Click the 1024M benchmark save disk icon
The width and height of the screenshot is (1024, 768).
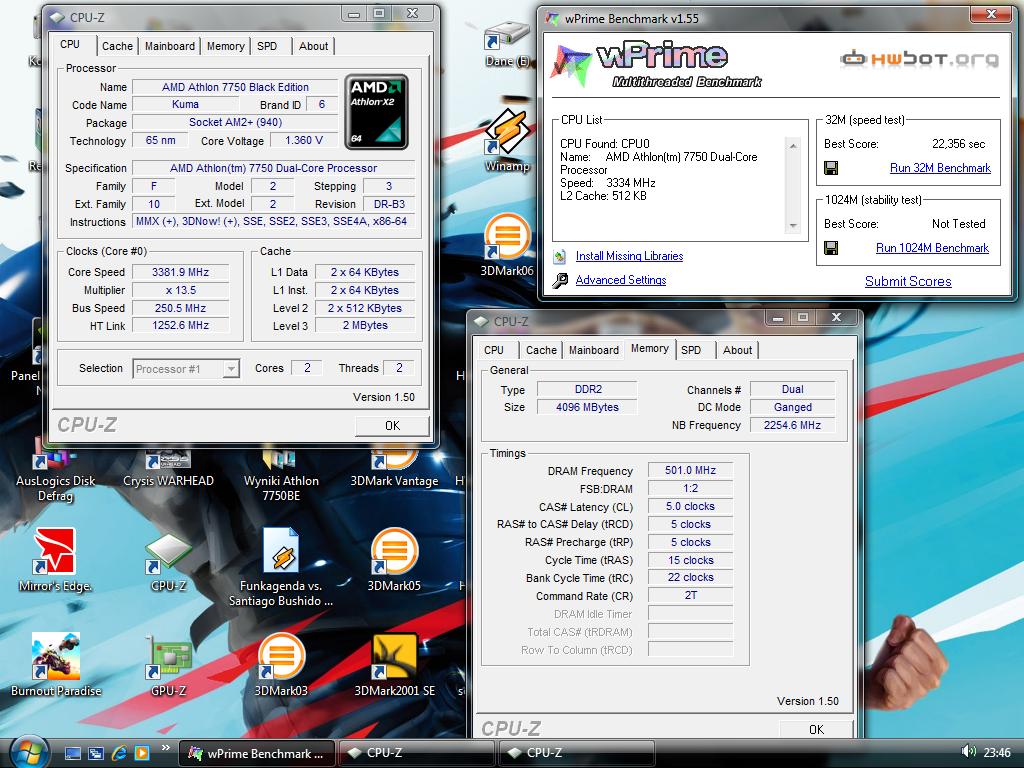[x=831, y=248]
